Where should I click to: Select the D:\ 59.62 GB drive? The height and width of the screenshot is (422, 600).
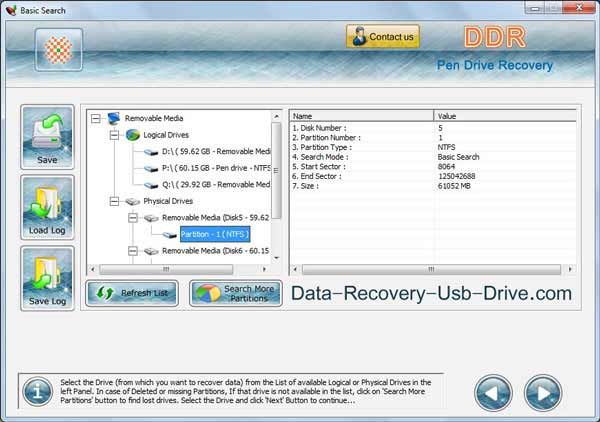coord(216,152)
